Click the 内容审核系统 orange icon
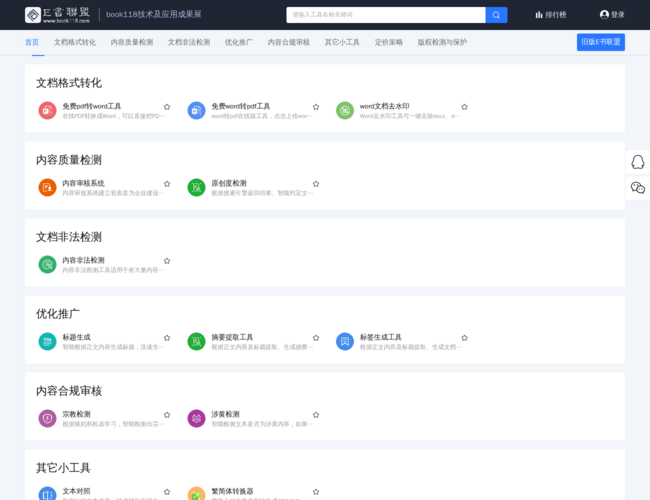Image resolution: width=650 pixels, height=500 pixels. pyautogui.click(x=47, y=187)
